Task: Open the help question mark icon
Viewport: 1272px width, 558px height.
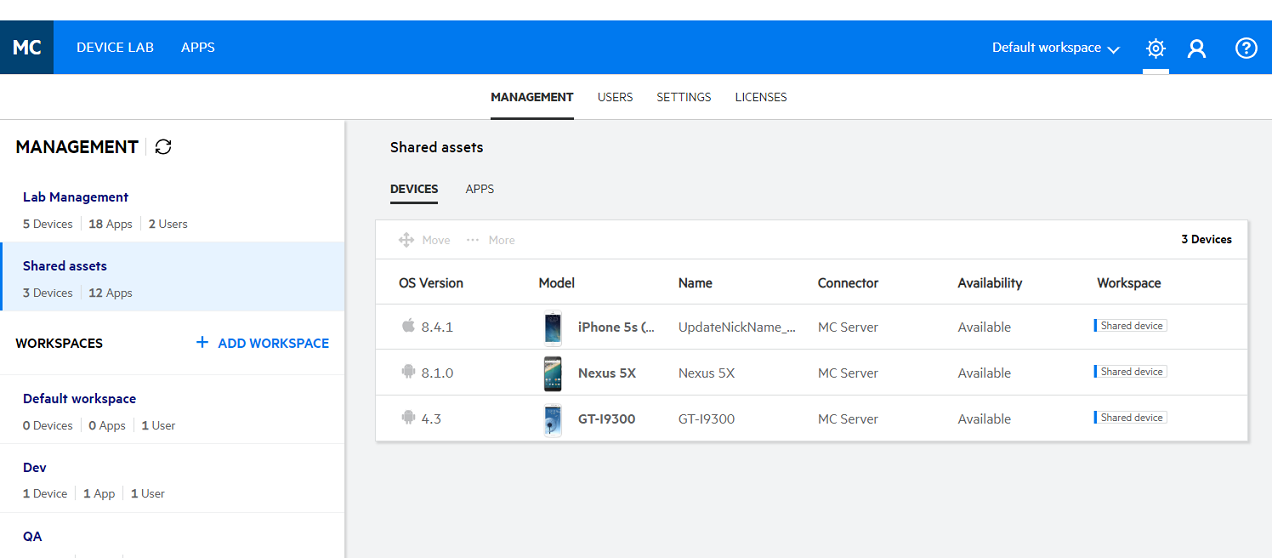Action: [1245, 48]
